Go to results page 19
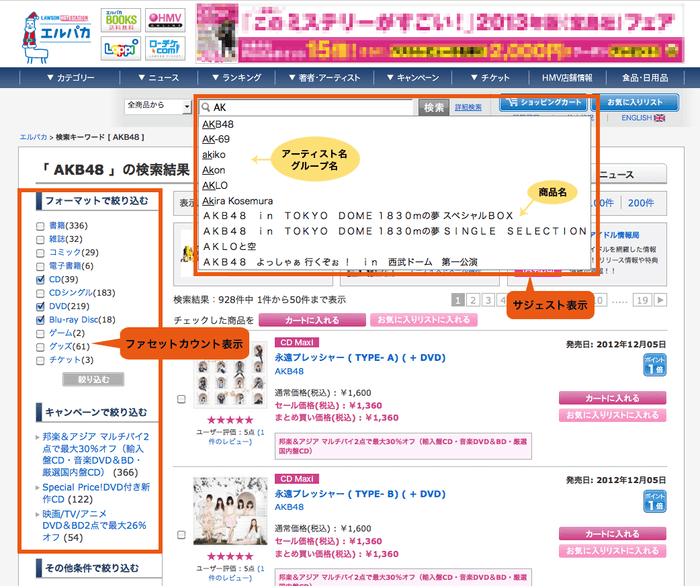 tap(642, 300)
